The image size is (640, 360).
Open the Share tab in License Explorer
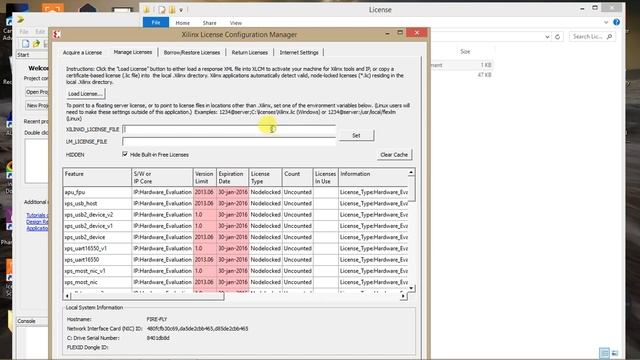click(209, 23)
